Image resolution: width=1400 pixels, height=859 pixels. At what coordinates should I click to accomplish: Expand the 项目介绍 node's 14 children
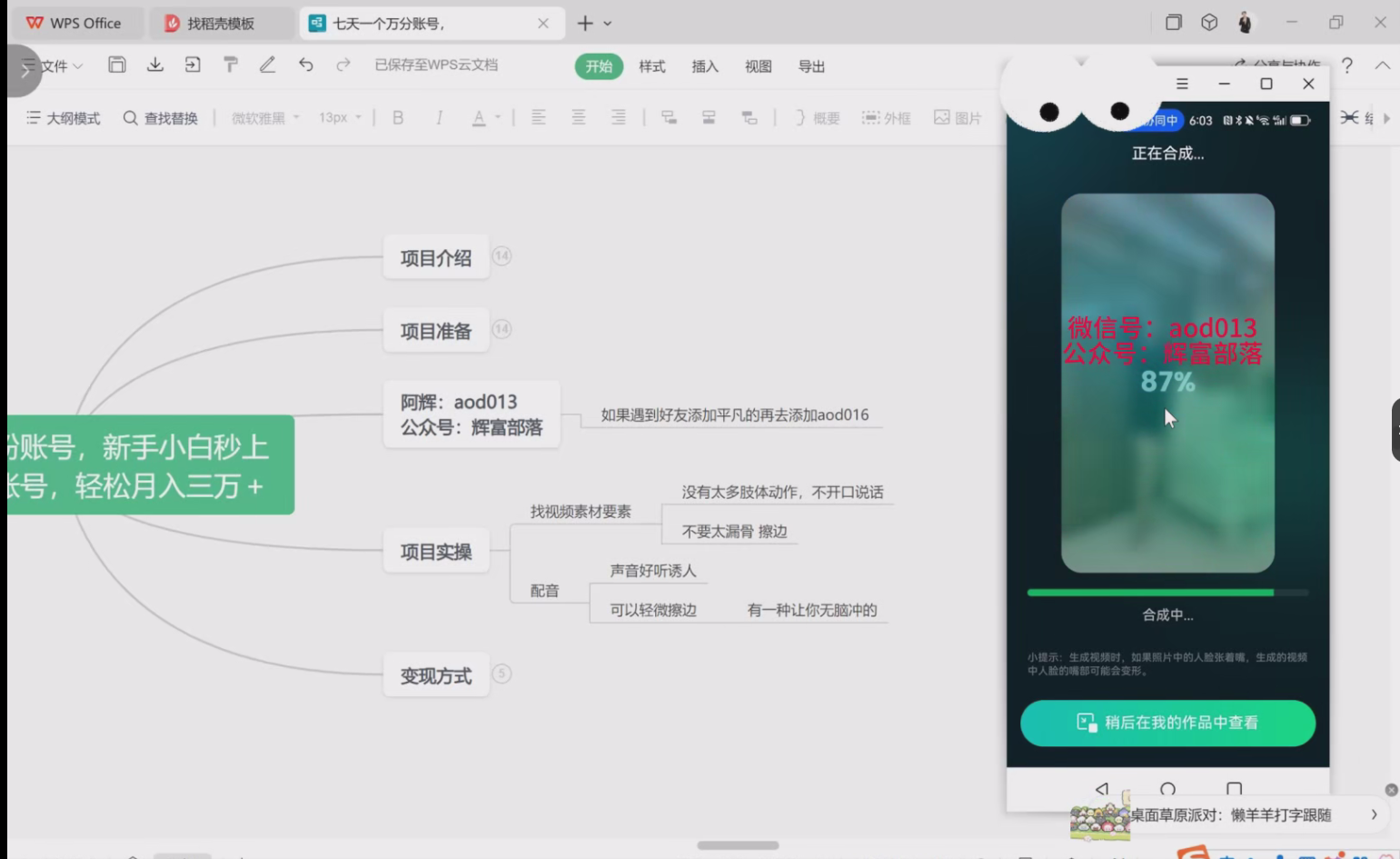(501, 256)
